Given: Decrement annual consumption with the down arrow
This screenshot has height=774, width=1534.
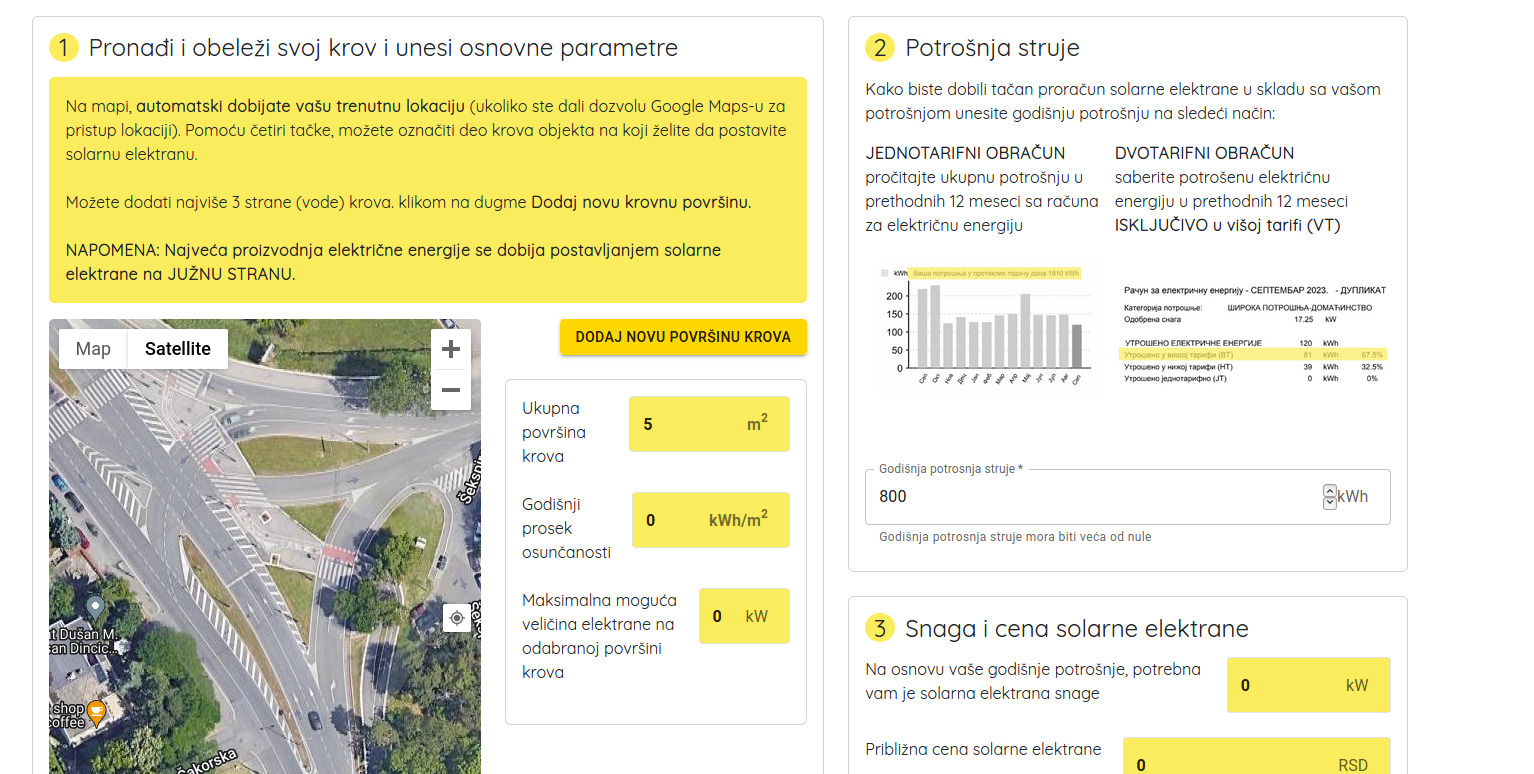Looking at the screenshot, I should click(x=1330, y=502).
